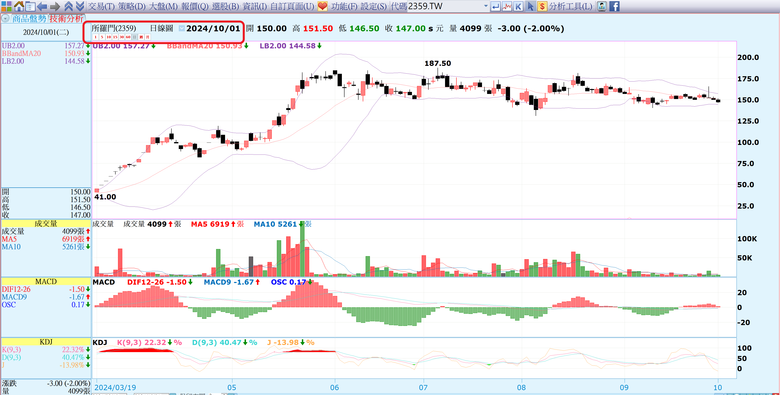780x395 pixels.
Task: Click MA5 6919張 volume legend on chart
Action: [218, 224]
